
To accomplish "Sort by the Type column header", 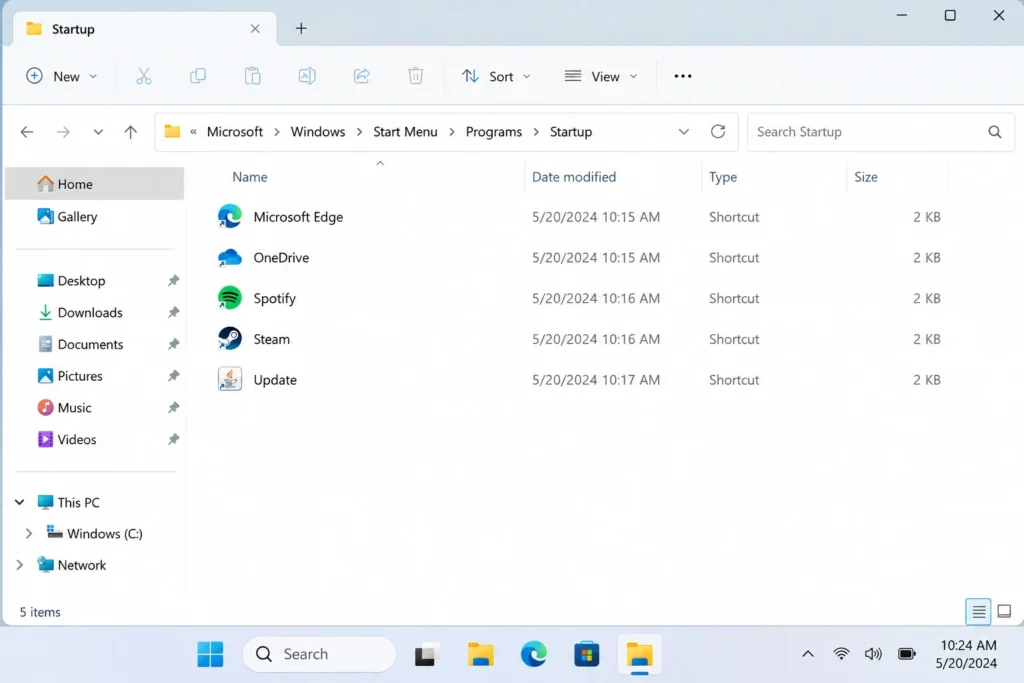I will pos(723,177).
